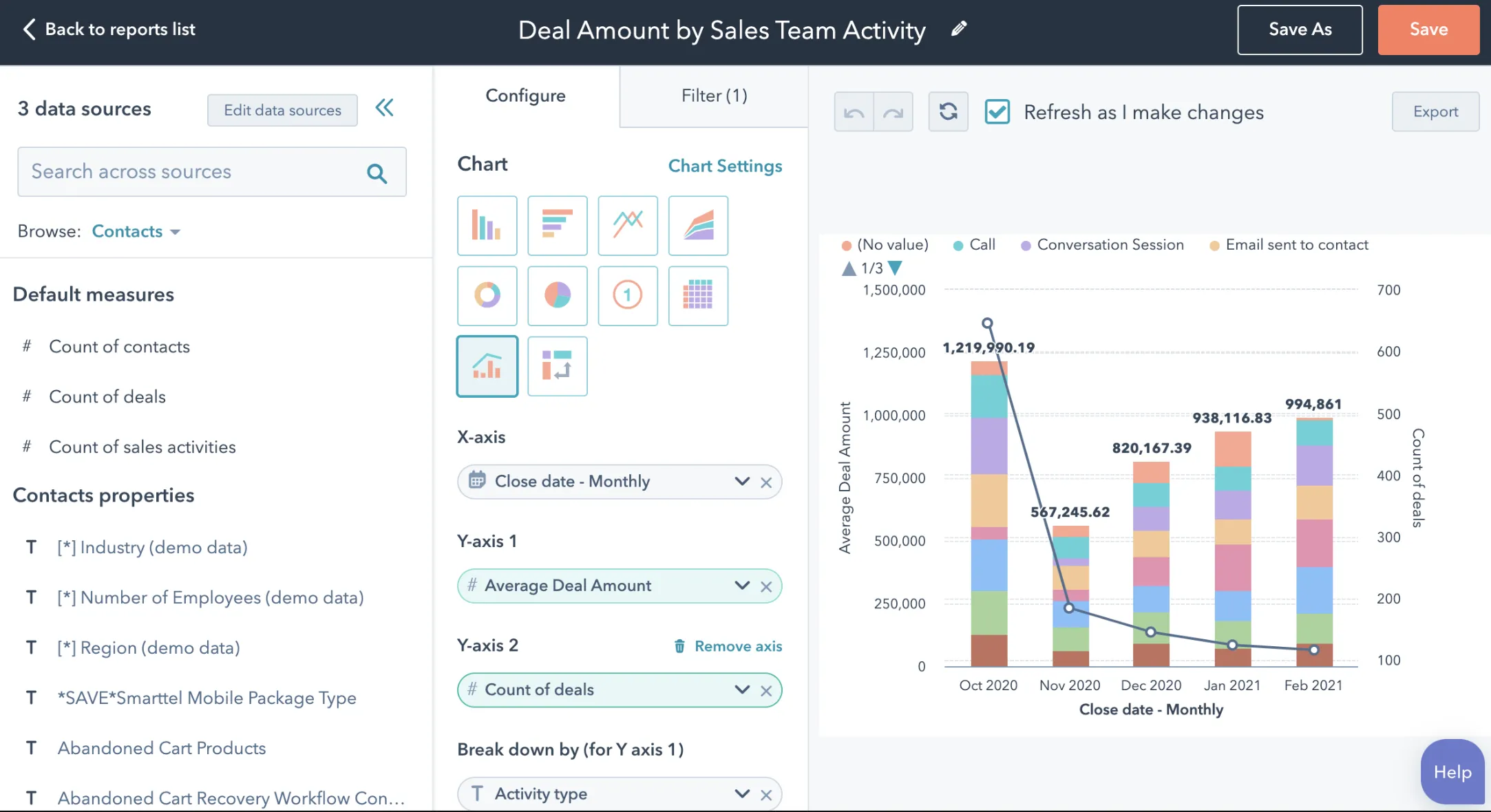Click the Export button
Viewport: 1491px width, 812px height.
coord(1436,111)
